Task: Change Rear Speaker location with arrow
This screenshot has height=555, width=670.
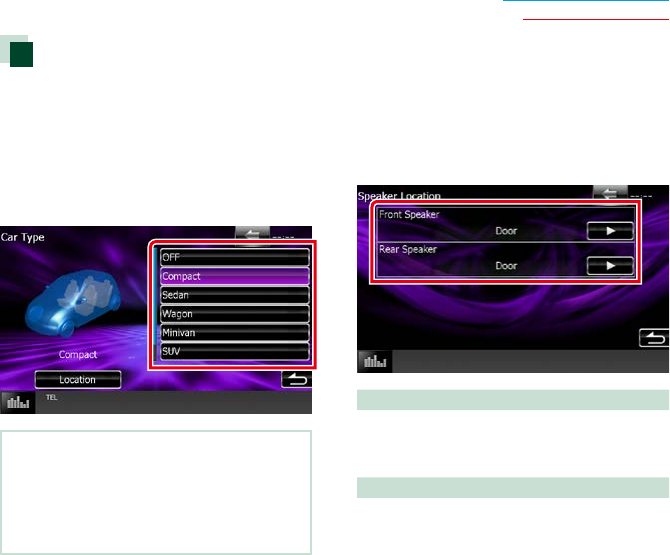Action: [x=610, y=266]
